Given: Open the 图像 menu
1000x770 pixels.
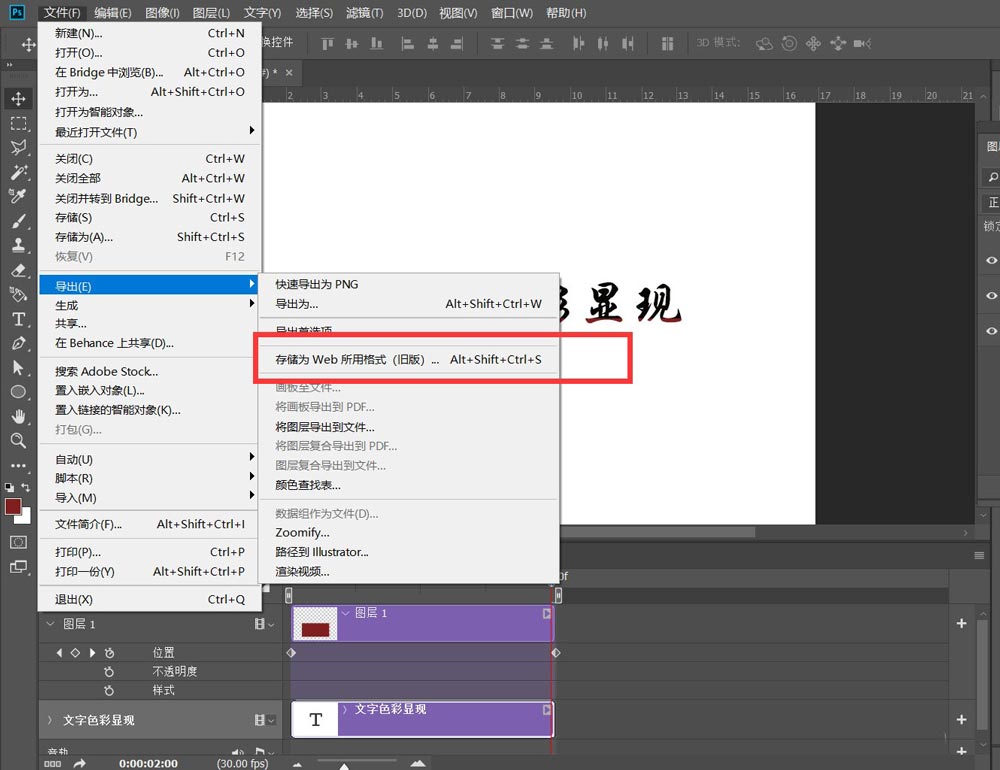Looking at the screenshot, I should (162, 13).
